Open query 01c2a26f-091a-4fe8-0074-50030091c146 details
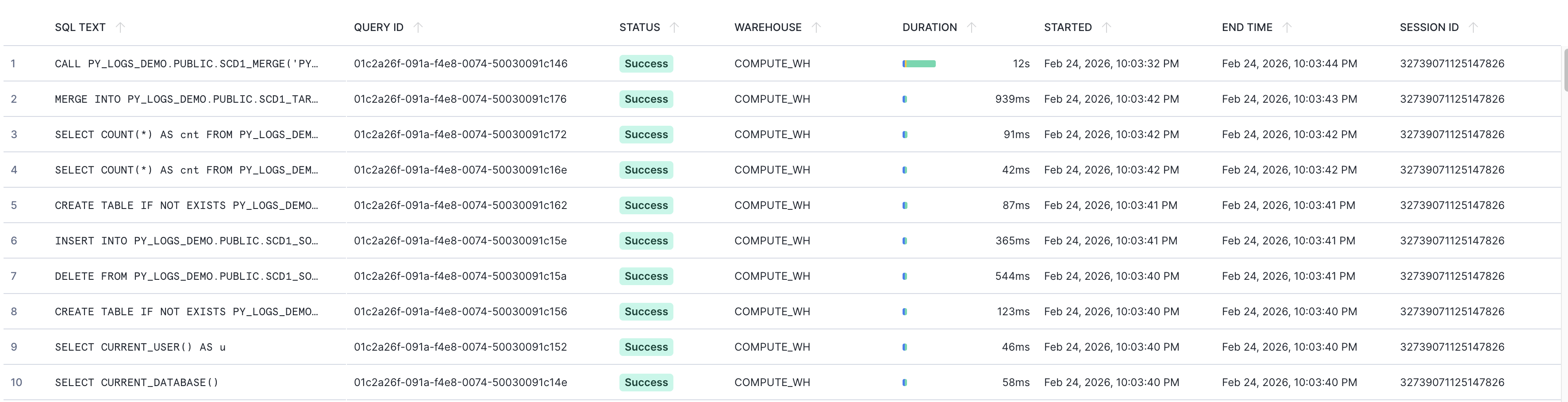Image resolution: width=1568 pixels, height=402 pixels. (x=461, y=63)
